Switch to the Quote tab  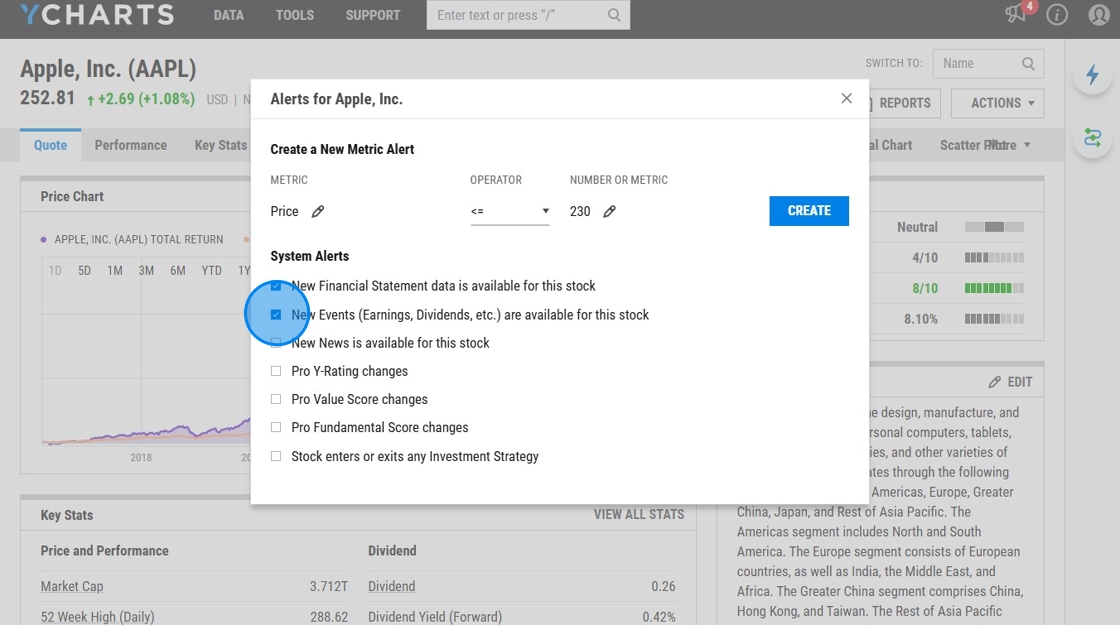pyautogui.click(x=51, y=145)
